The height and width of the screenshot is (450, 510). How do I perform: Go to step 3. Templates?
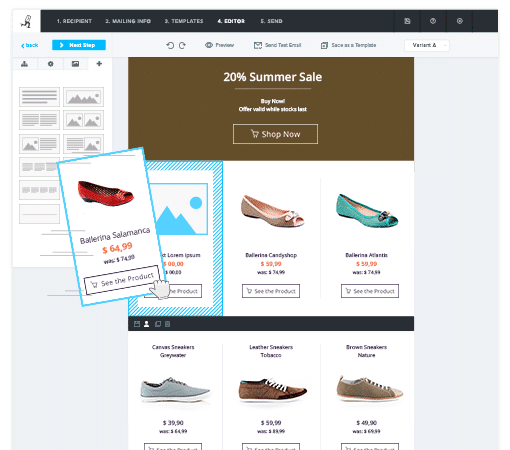tap(184, 21)
